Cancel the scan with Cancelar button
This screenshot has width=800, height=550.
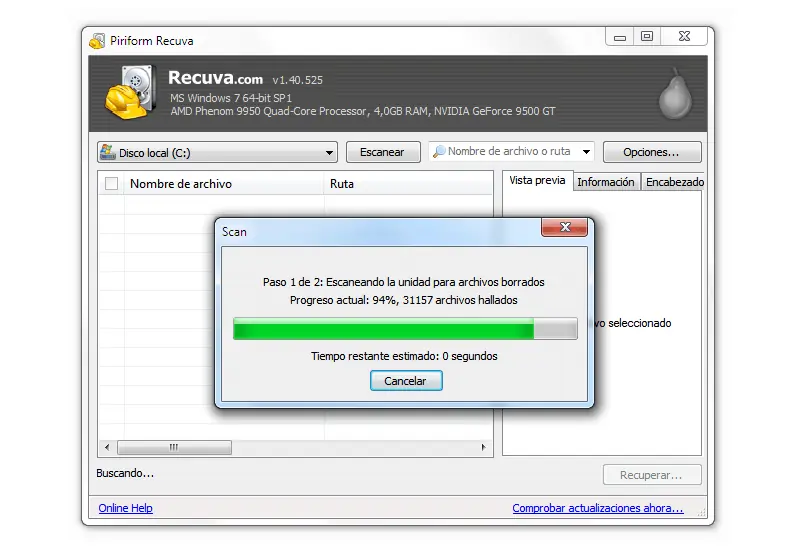tap(406, 381)
